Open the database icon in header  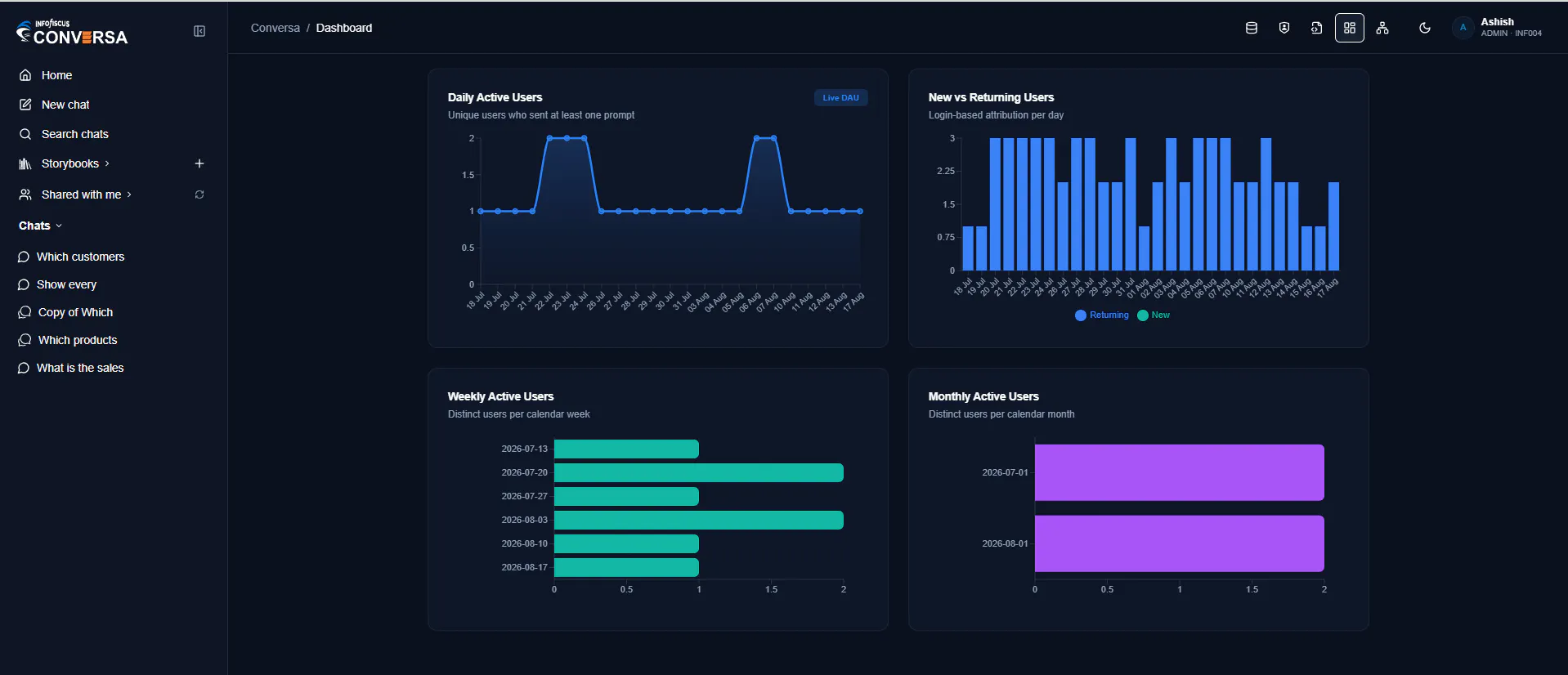pos(1252,28)
